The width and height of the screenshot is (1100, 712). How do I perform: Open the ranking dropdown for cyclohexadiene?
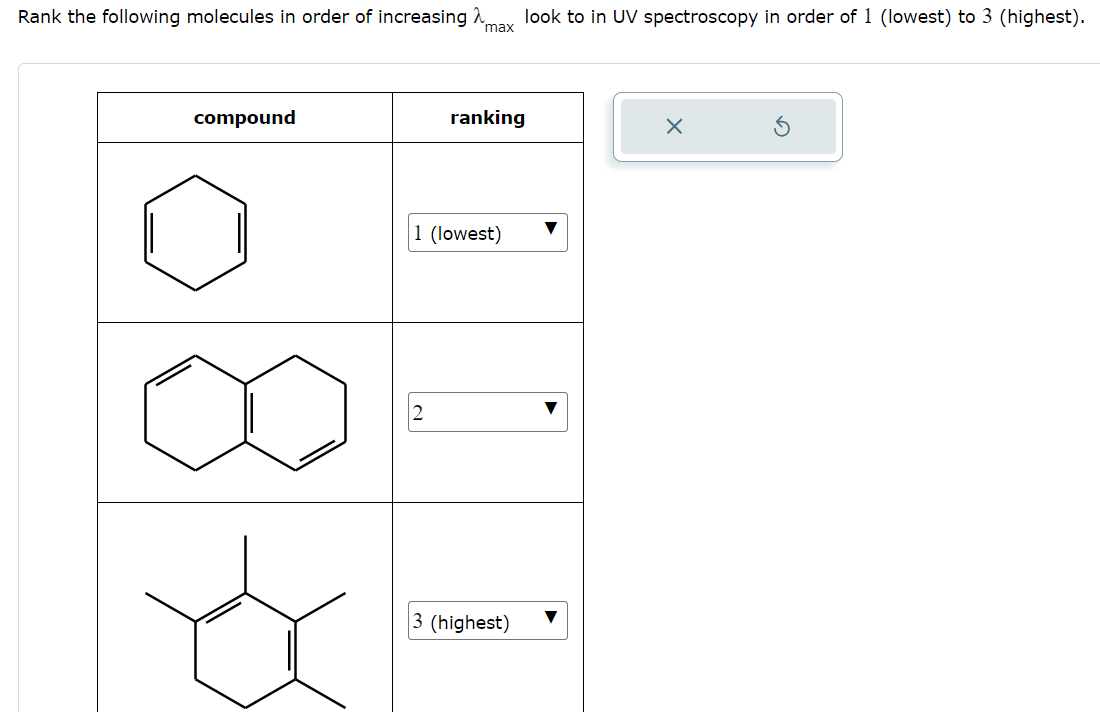(x=487, y=232)
